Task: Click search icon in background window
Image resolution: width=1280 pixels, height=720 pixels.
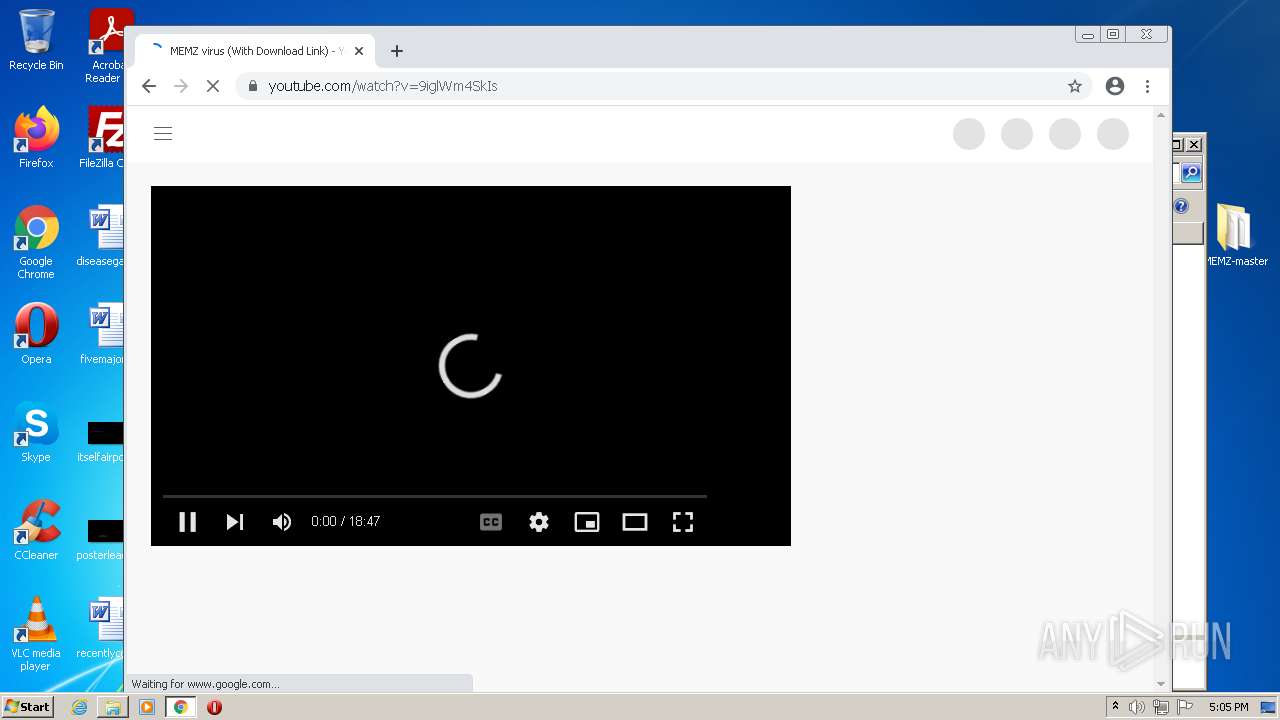Action: (1191, 173)
